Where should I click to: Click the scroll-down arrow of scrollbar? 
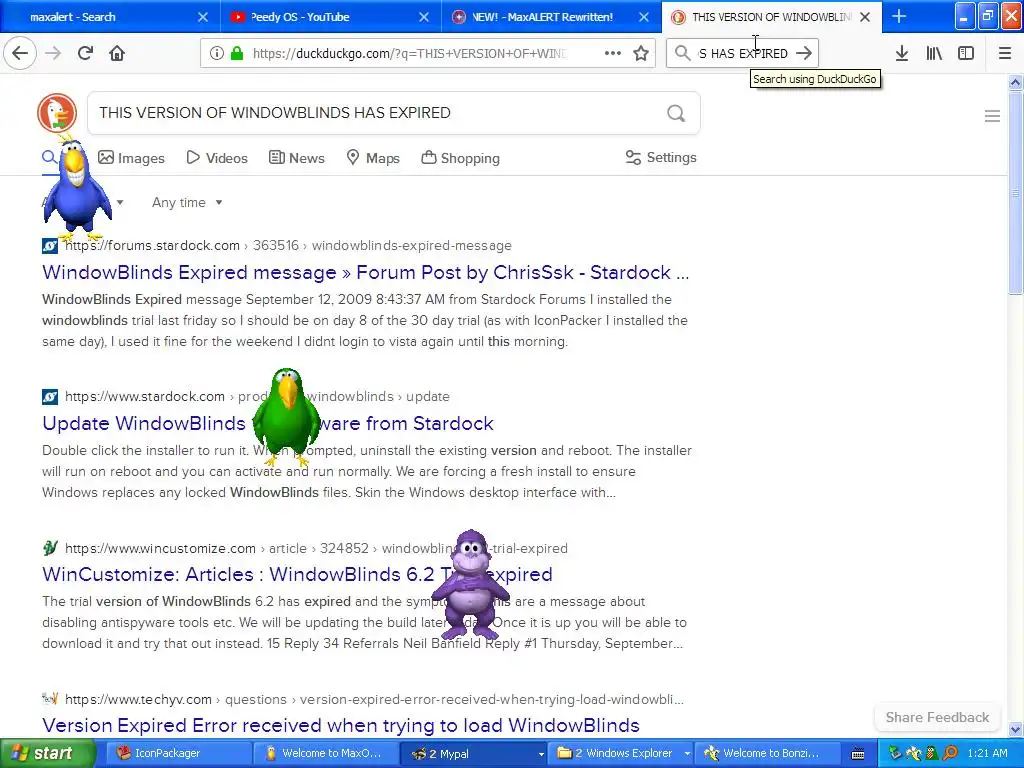1015,730
